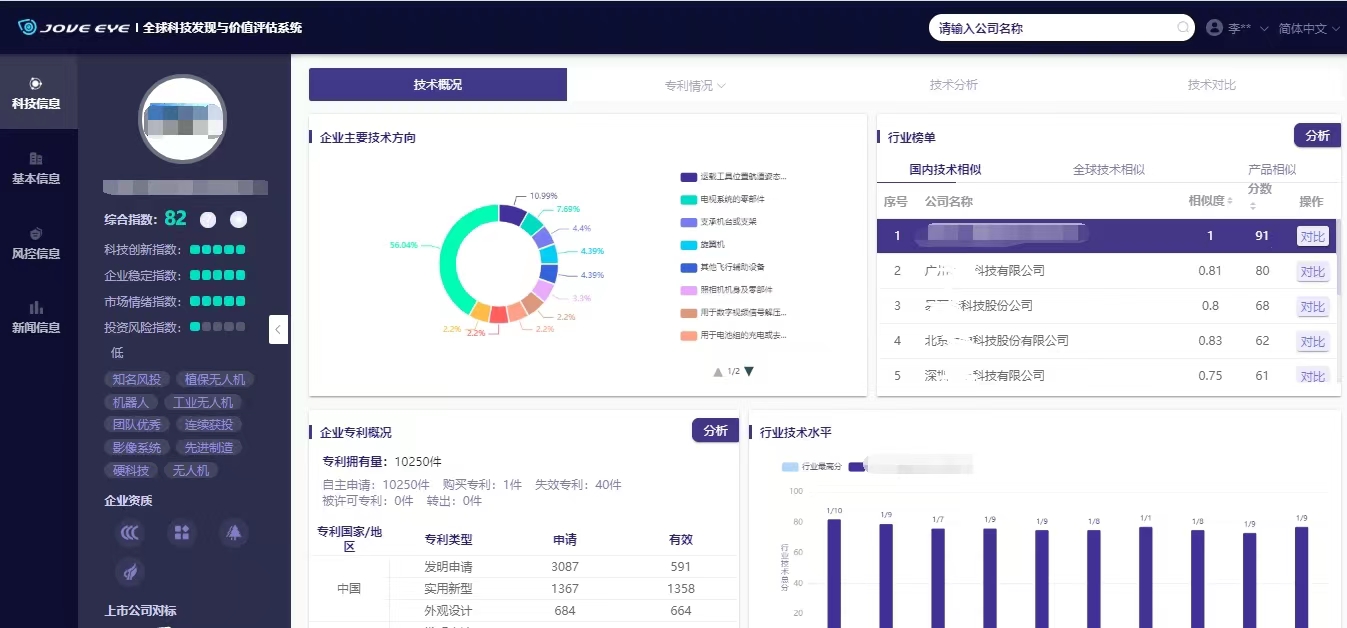Click the 工业无人机 tag
The image size is (1347, 628).
coord(203,402)
